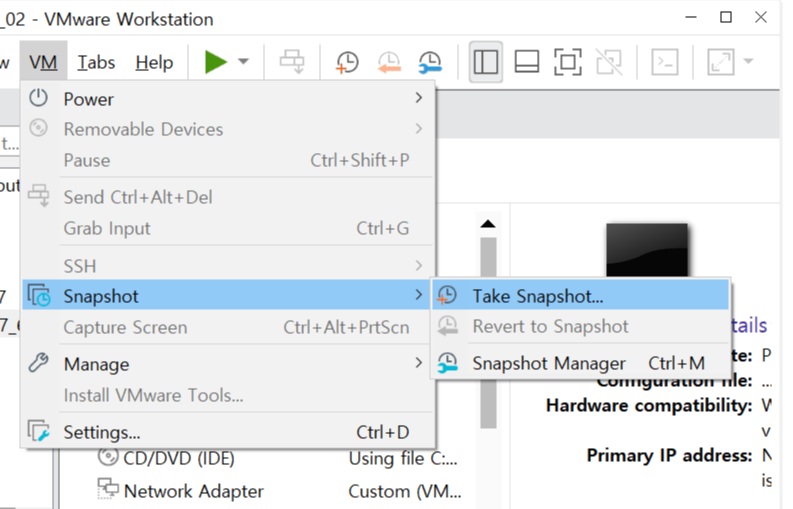The width and height of the screenshot is (793, 509).
Task: Select the Snapshot menu entry
Action: pyautogui.click(x=228, y=295)
